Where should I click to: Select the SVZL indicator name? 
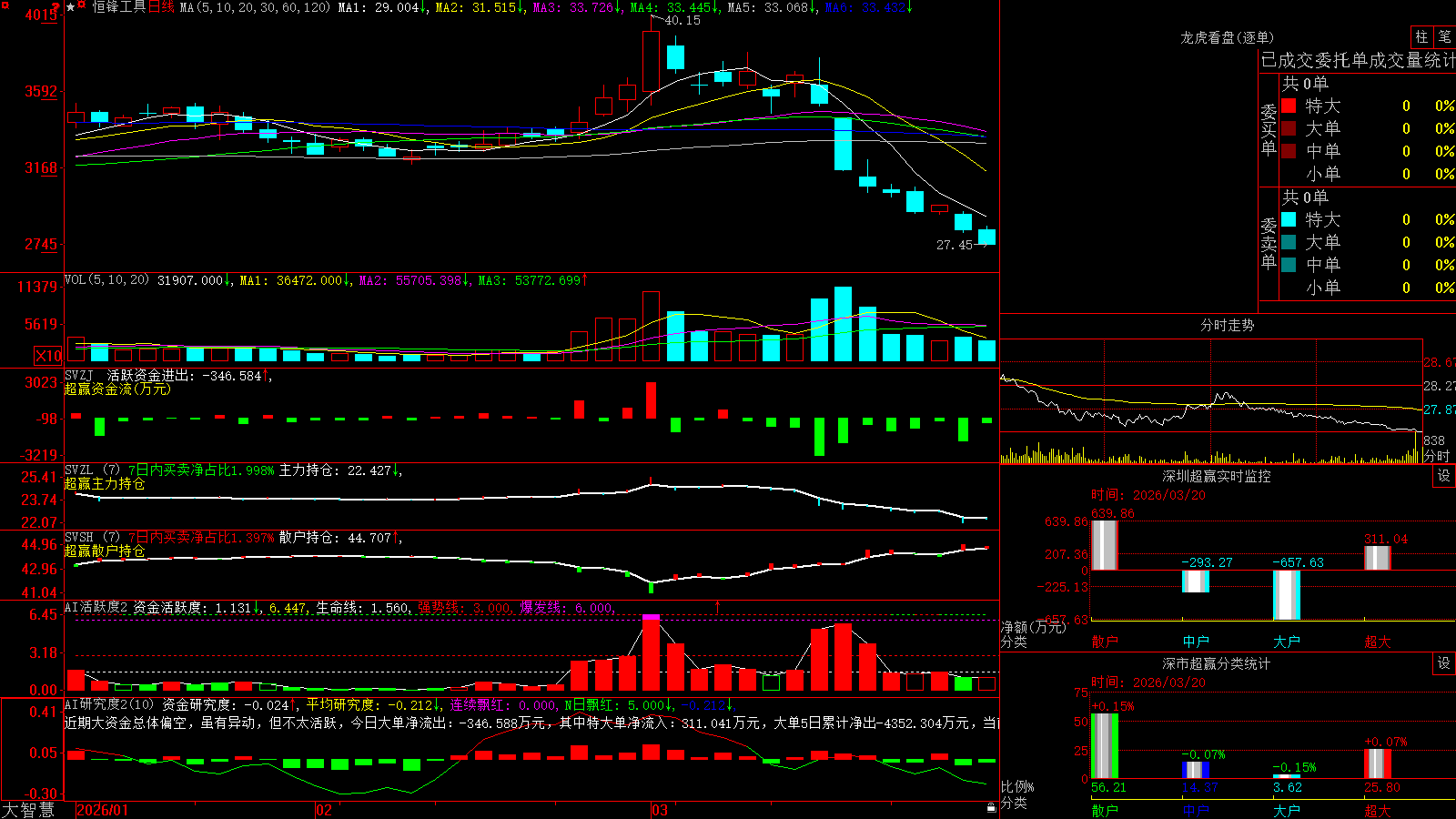pyautogui.click(x=79, y=470)
